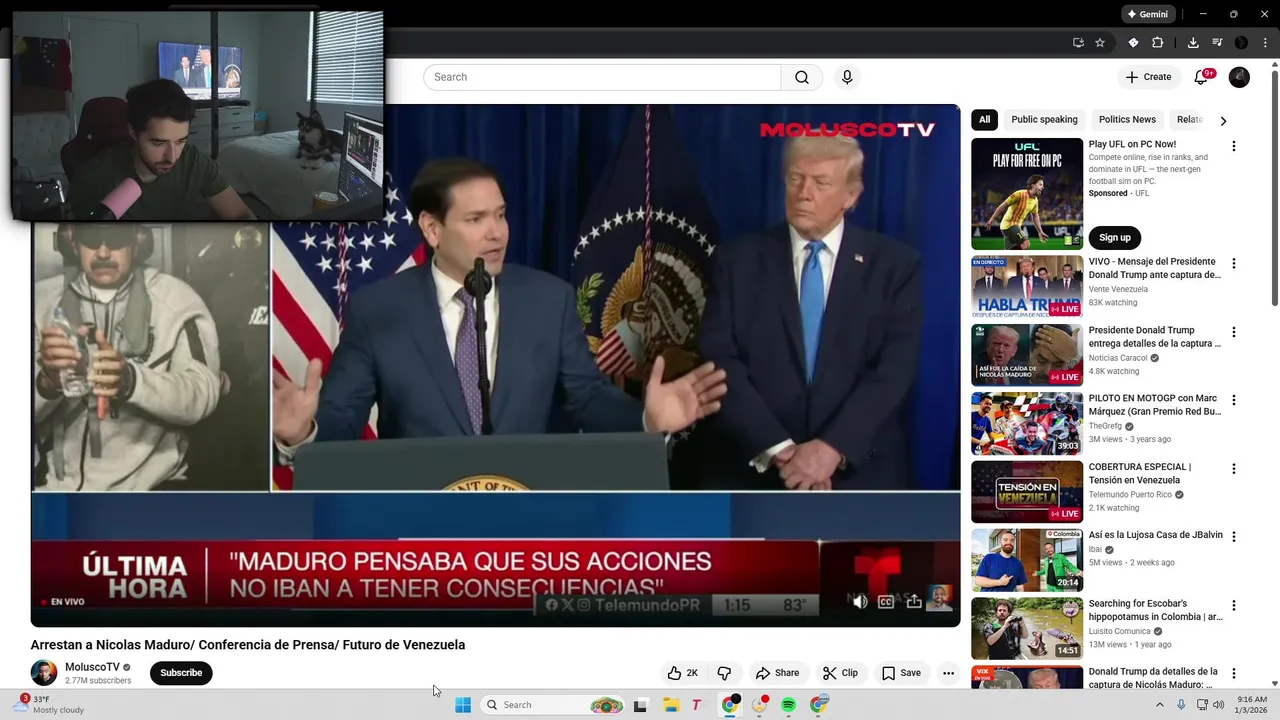Viewport: 1280px width, 720px height.
Task: Open weather widget showing 33°F
Action: (x=50, y=704)
